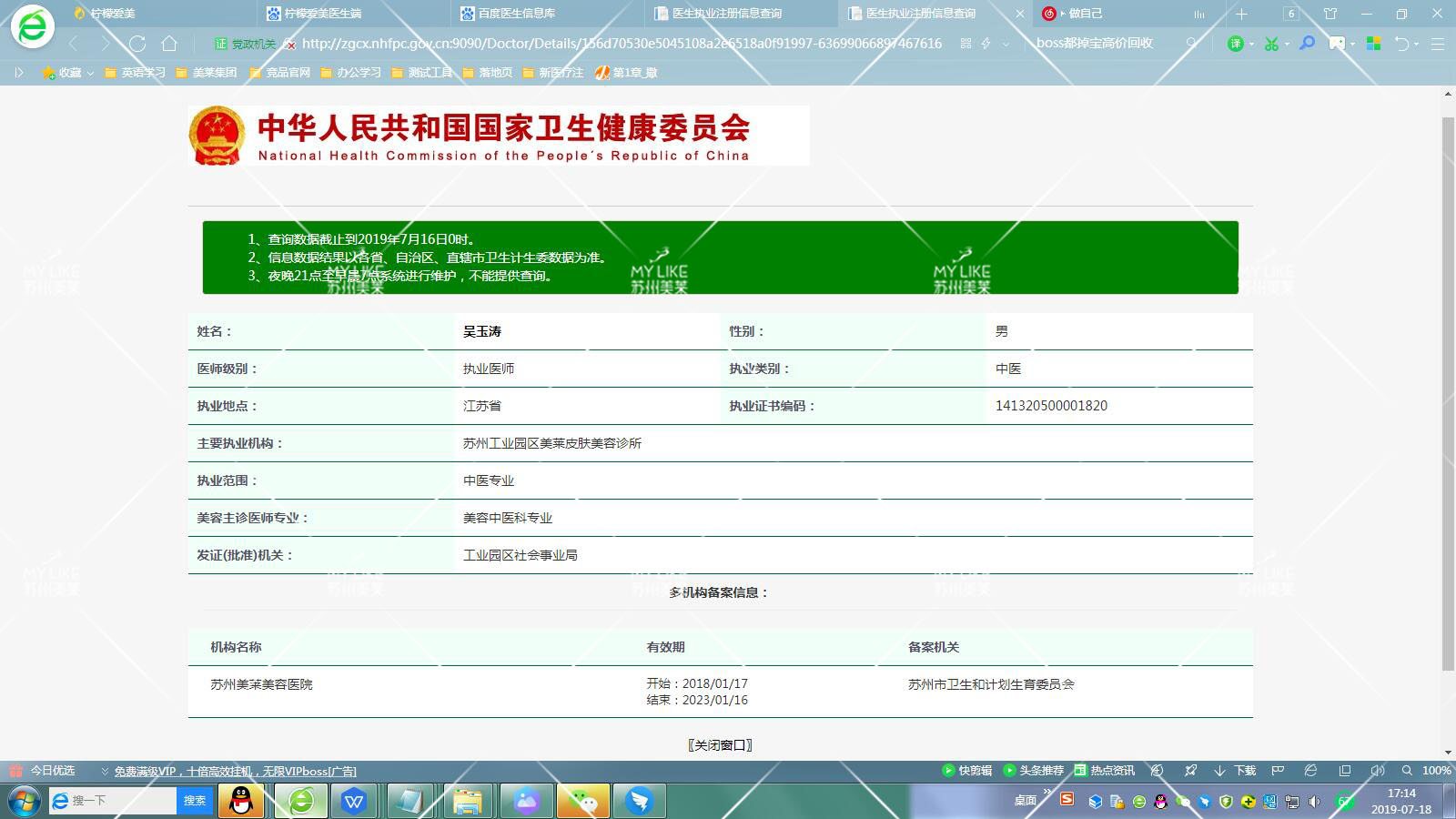Toggle browser sound mute in status bar

click(1377, 771)
